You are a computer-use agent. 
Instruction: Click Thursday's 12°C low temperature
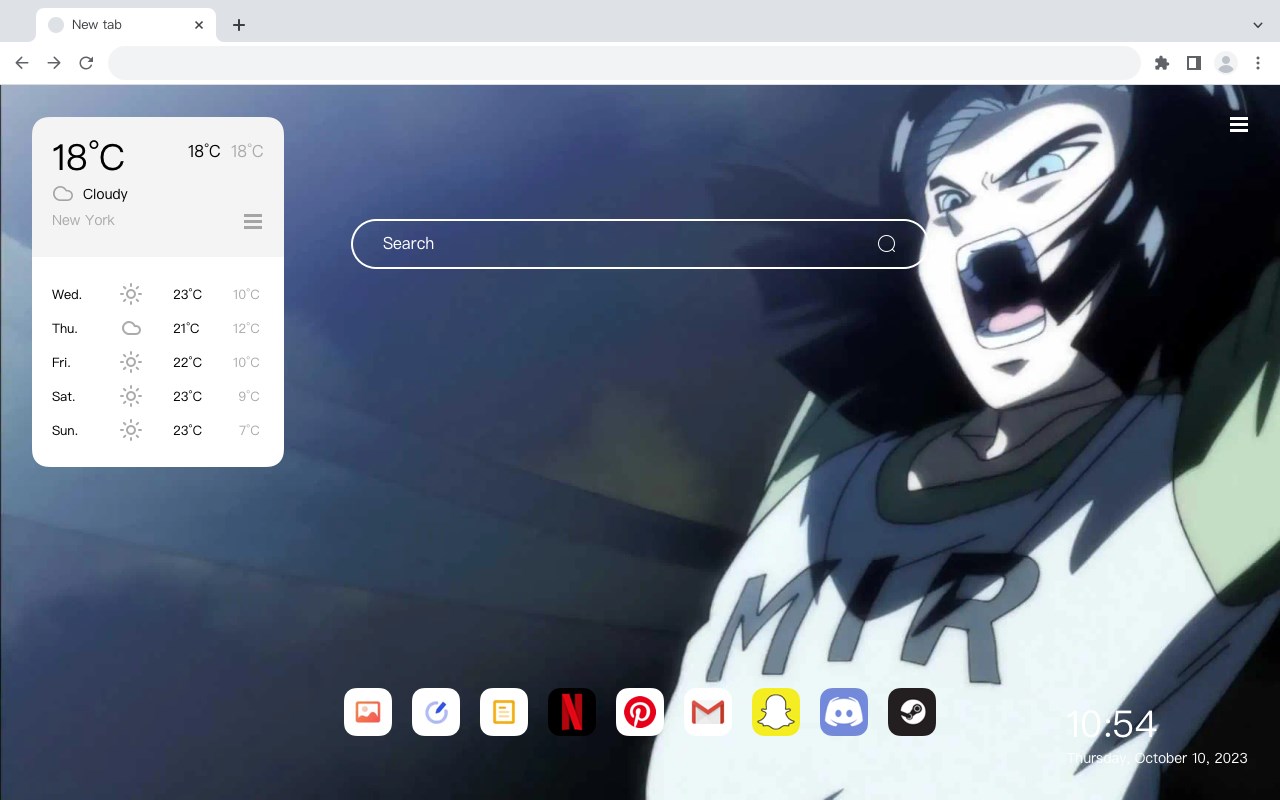point(246,329)
